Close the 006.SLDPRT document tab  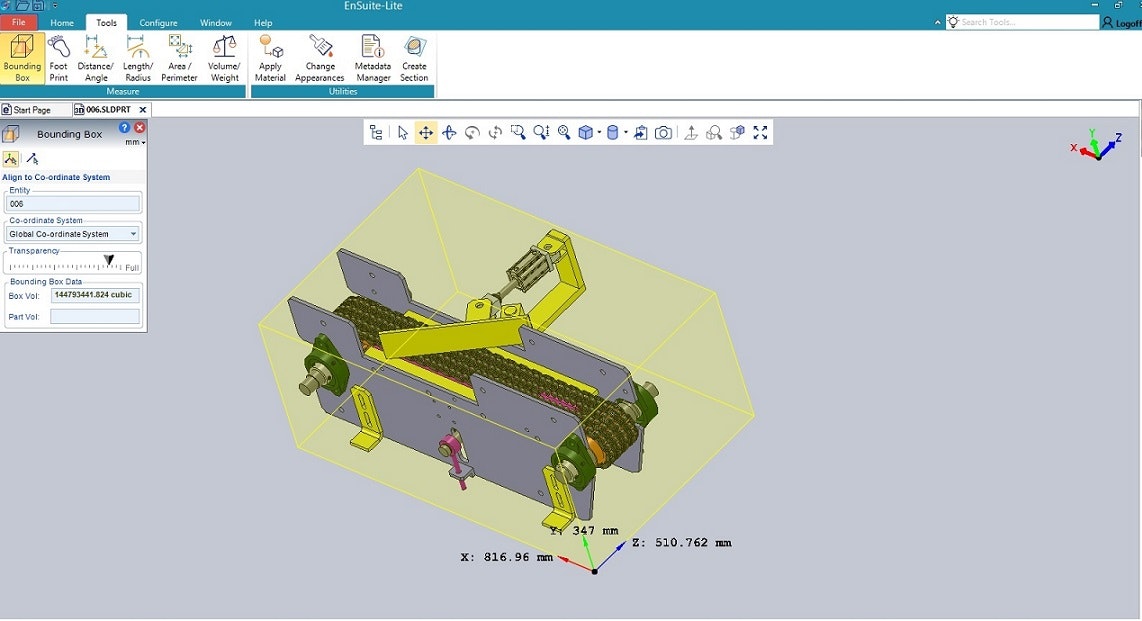[143, 110]
